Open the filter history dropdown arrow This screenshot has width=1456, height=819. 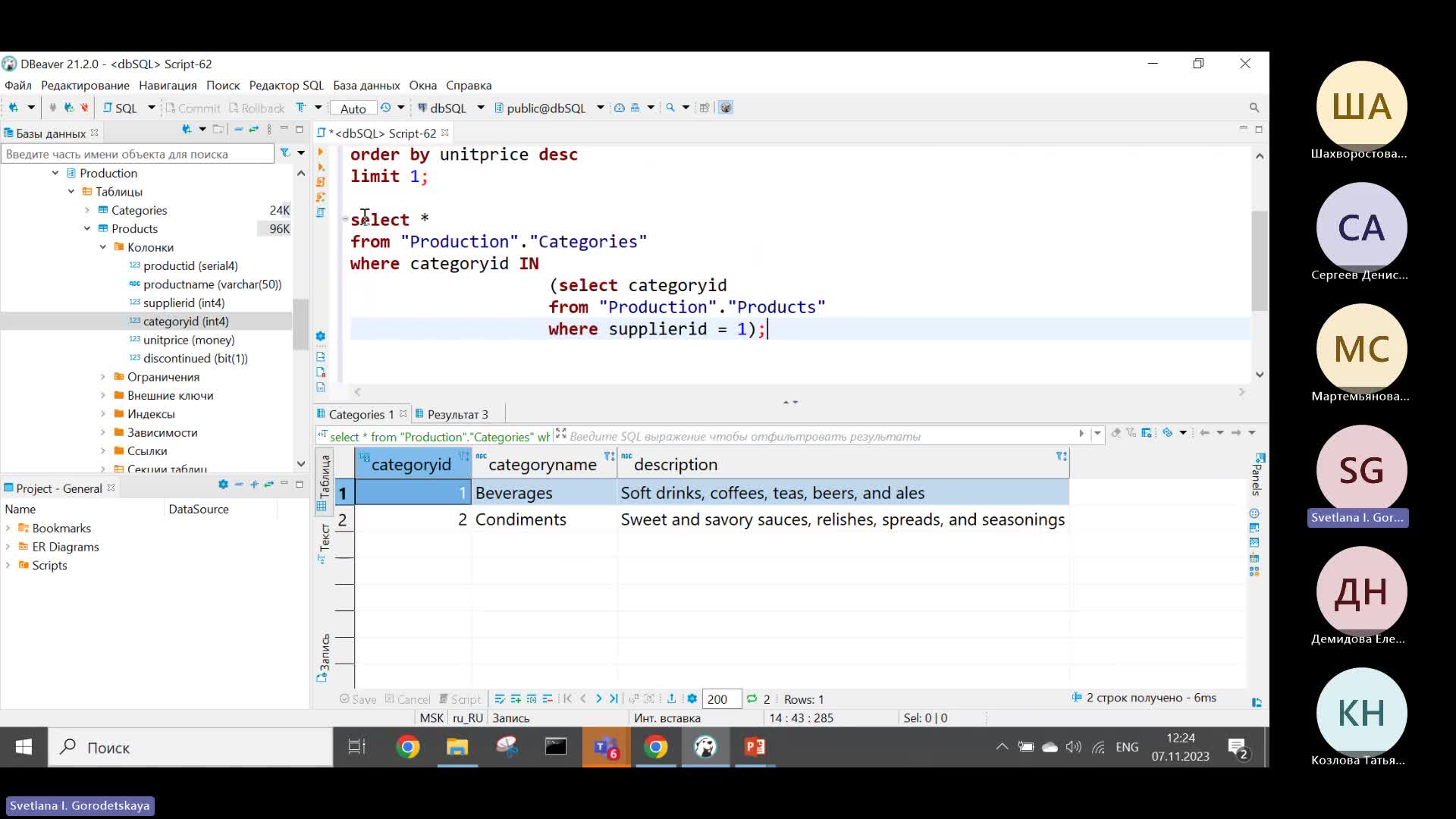tap(1097, 433)
